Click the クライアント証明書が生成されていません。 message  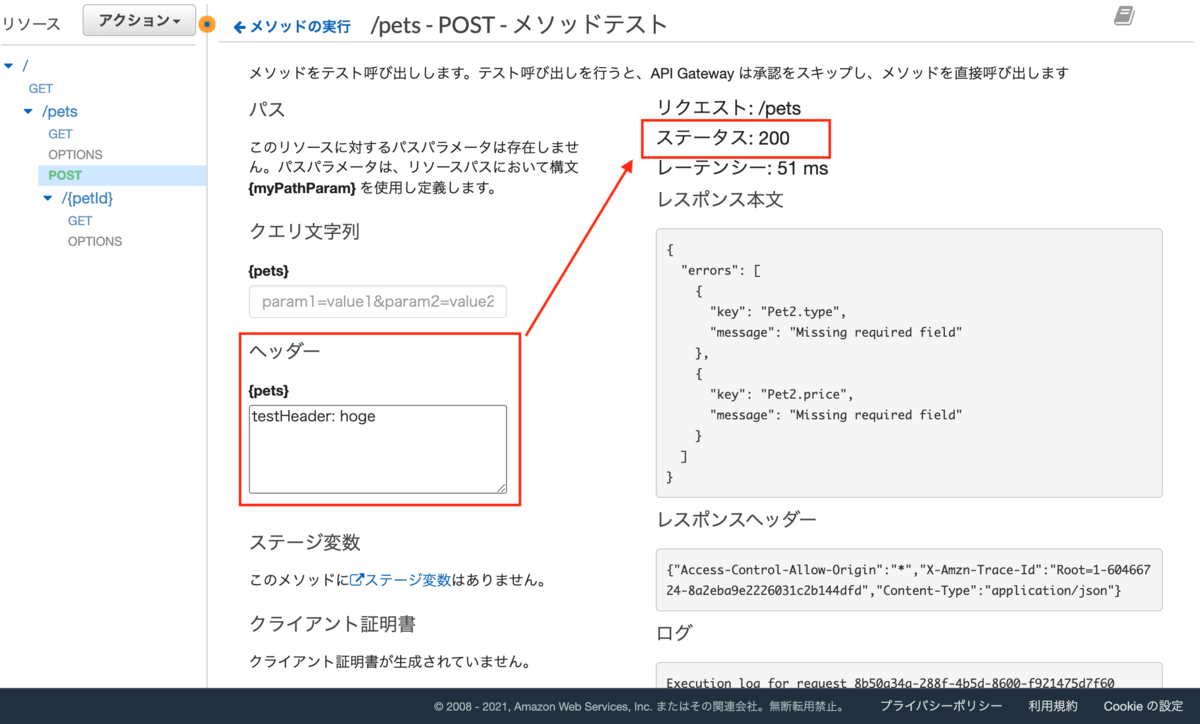pyautogui.click(x=389, y=661)
